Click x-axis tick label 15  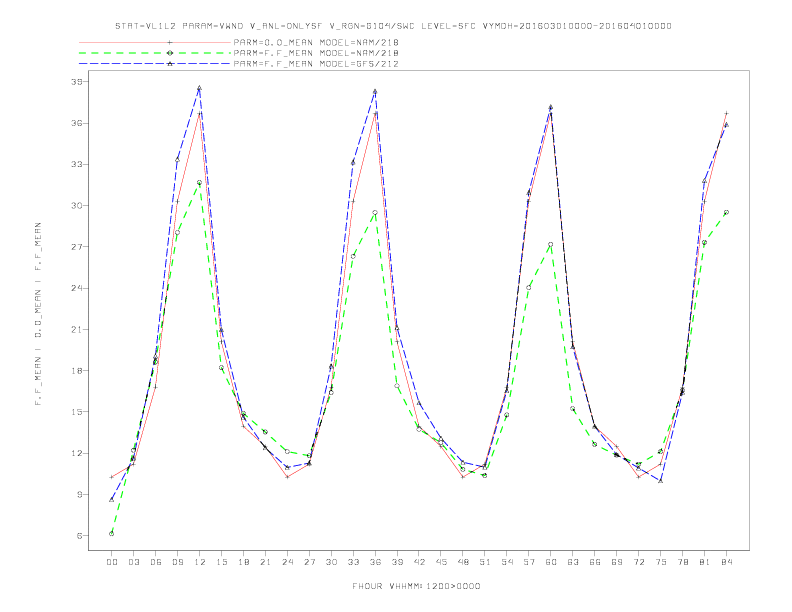(221, 562)
